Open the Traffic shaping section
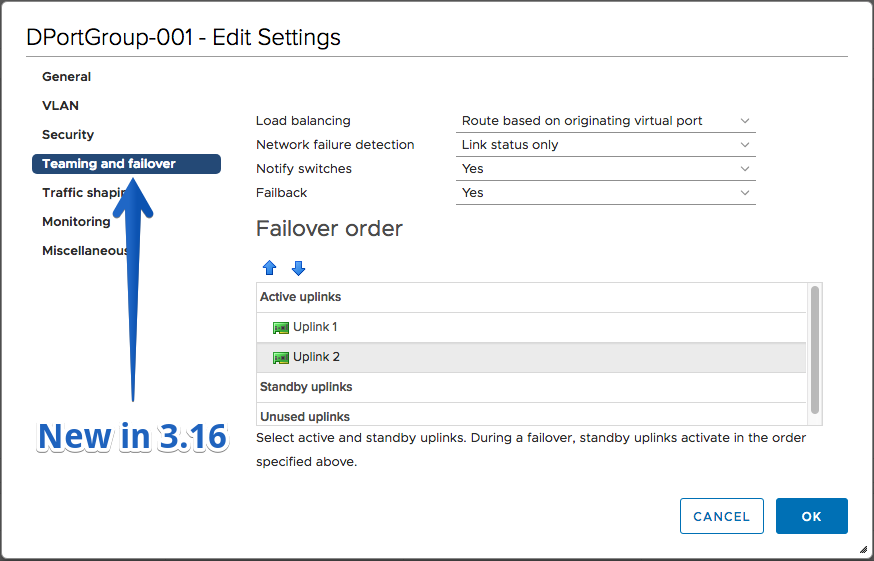Image resolution: width=874 pixels, height=561 pixels. tap(83, 193)
